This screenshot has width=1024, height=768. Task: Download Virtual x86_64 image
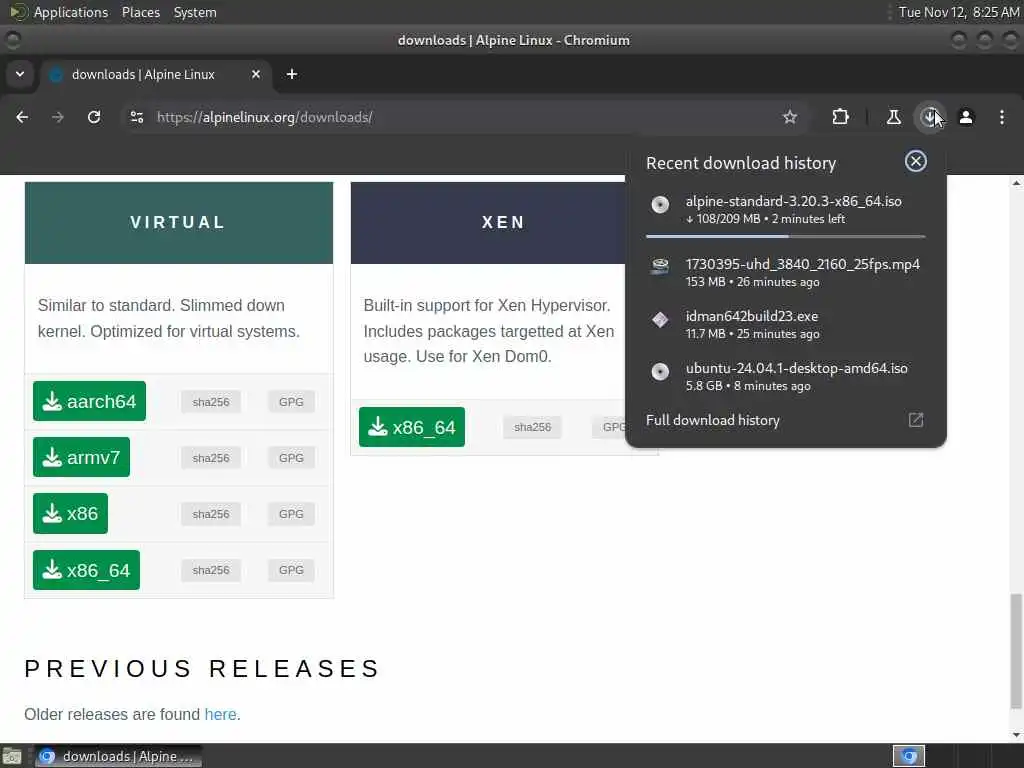pyautogui.click(x=87, y=570)
